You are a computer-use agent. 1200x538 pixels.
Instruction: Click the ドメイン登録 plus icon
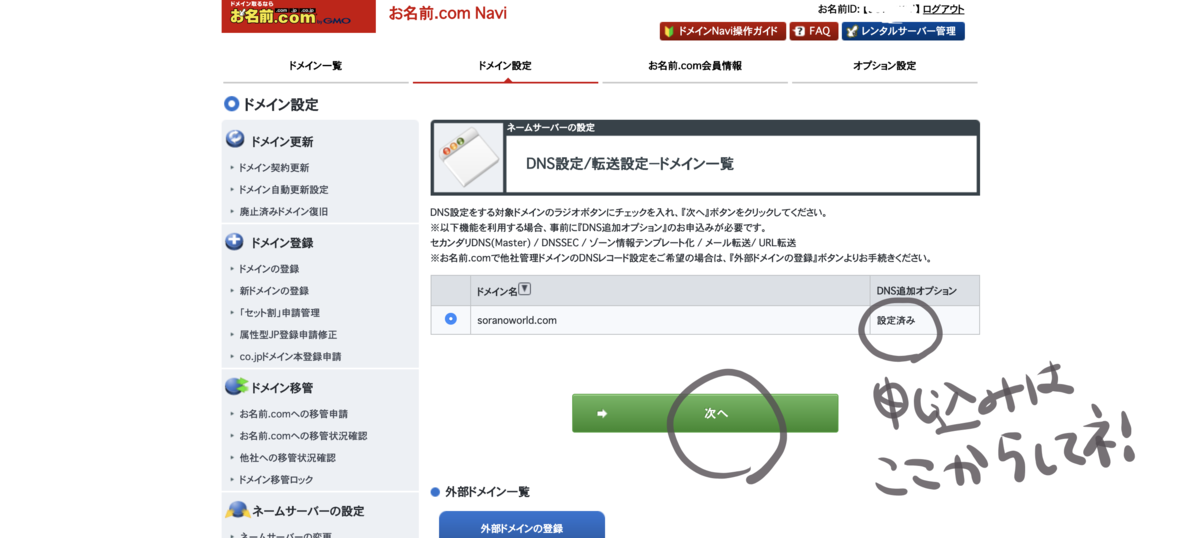235,241
